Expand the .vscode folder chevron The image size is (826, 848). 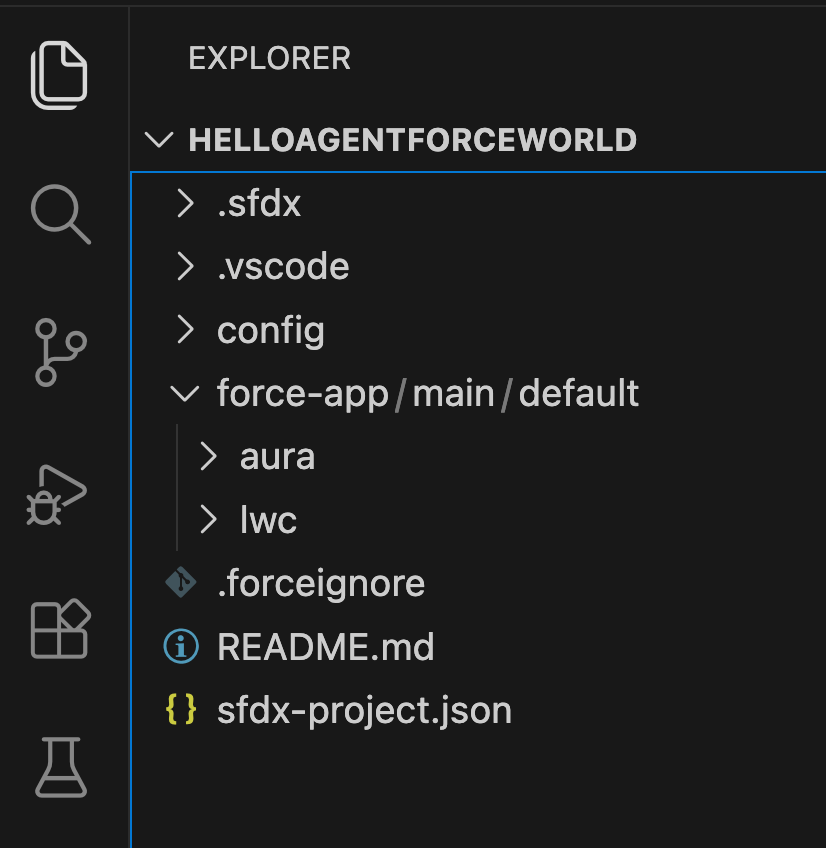pyautogui.click(x=185, y=267)
